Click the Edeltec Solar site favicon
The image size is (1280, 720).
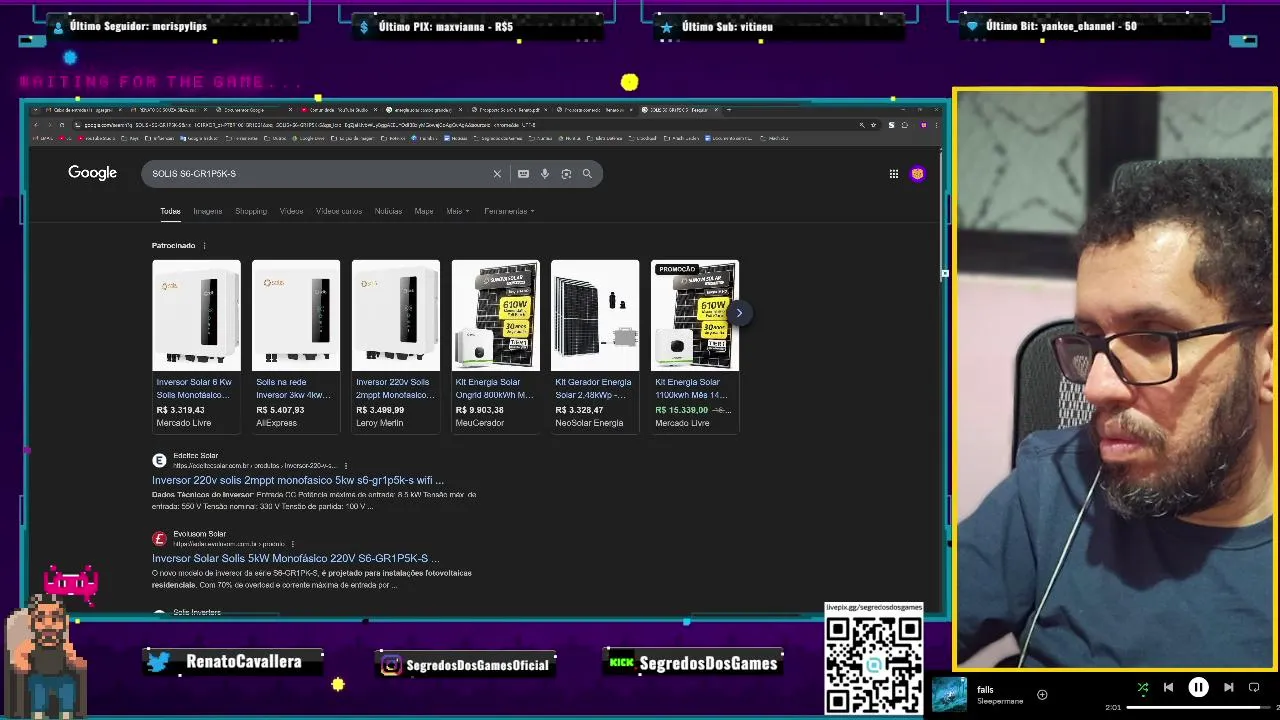pos(159,460)
